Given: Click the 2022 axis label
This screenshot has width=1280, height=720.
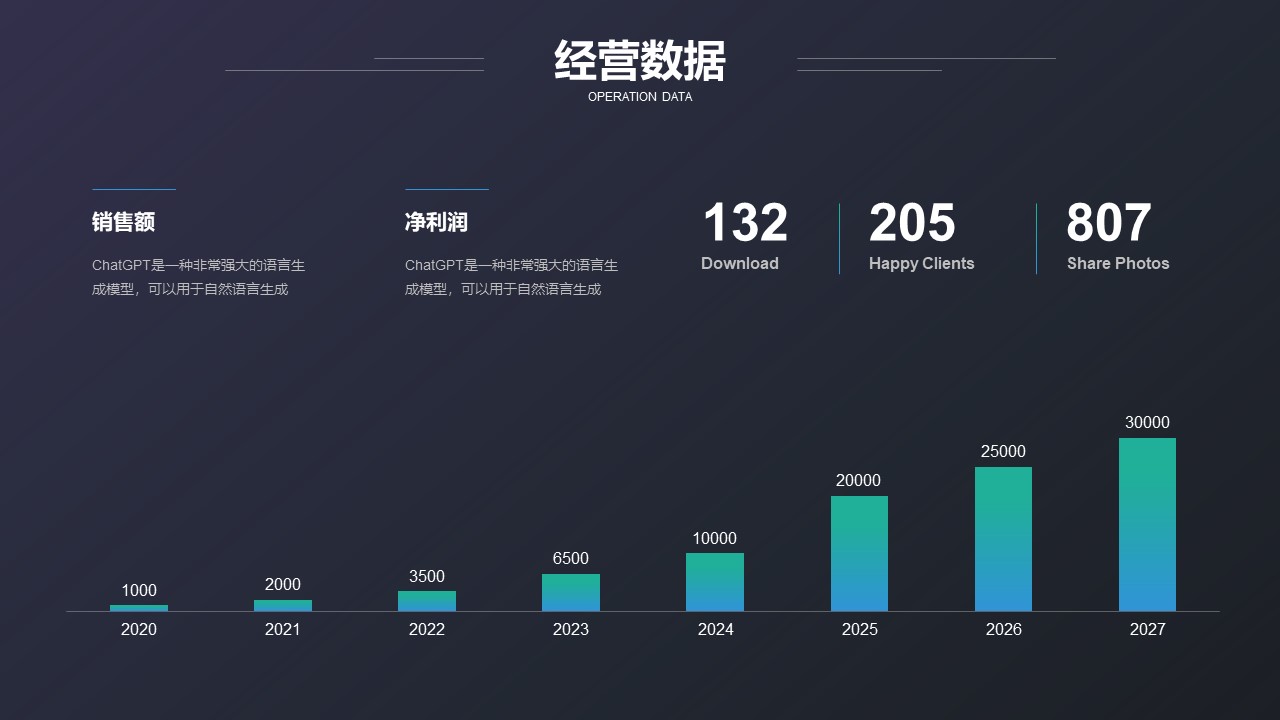Looking at the screenshot, I should [x=427, y=629].
